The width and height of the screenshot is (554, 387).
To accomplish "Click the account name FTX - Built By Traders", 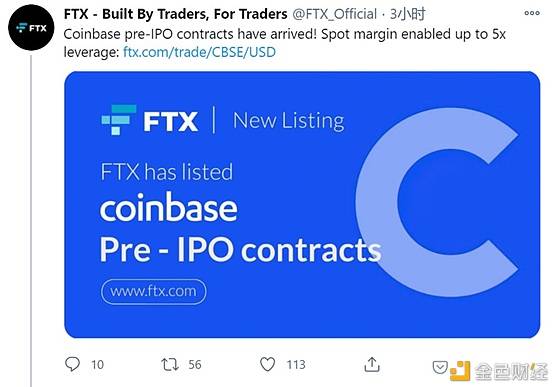I will (176, 14).
